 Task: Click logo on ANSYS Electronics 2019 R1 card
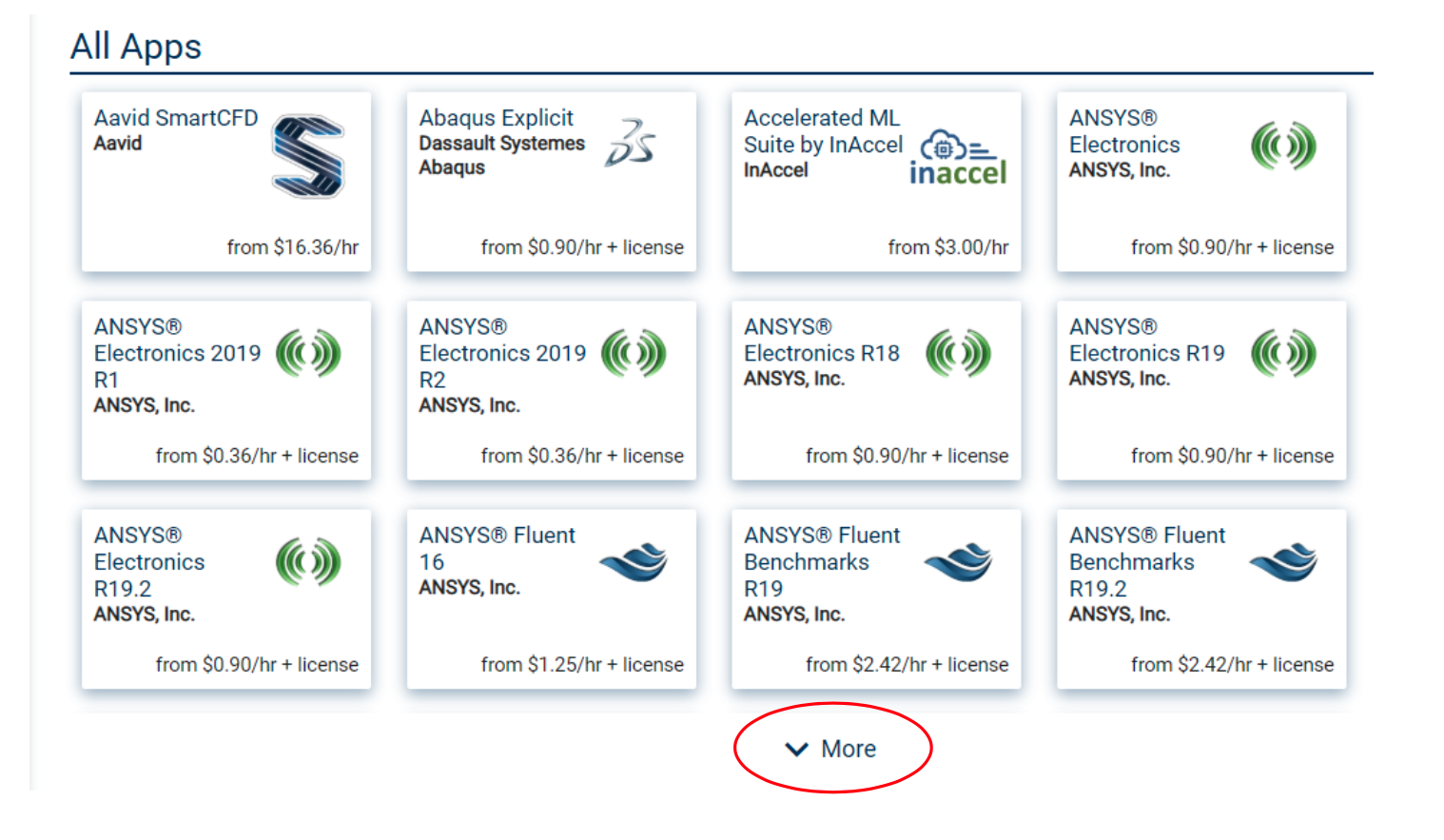click(x=308, y=354)
